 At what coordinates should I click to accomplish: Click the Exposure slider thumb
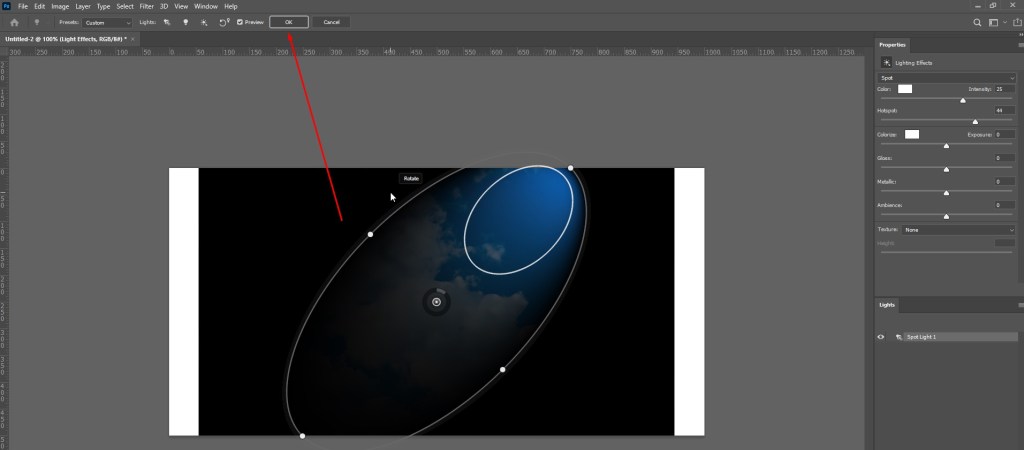pos(946,146)
